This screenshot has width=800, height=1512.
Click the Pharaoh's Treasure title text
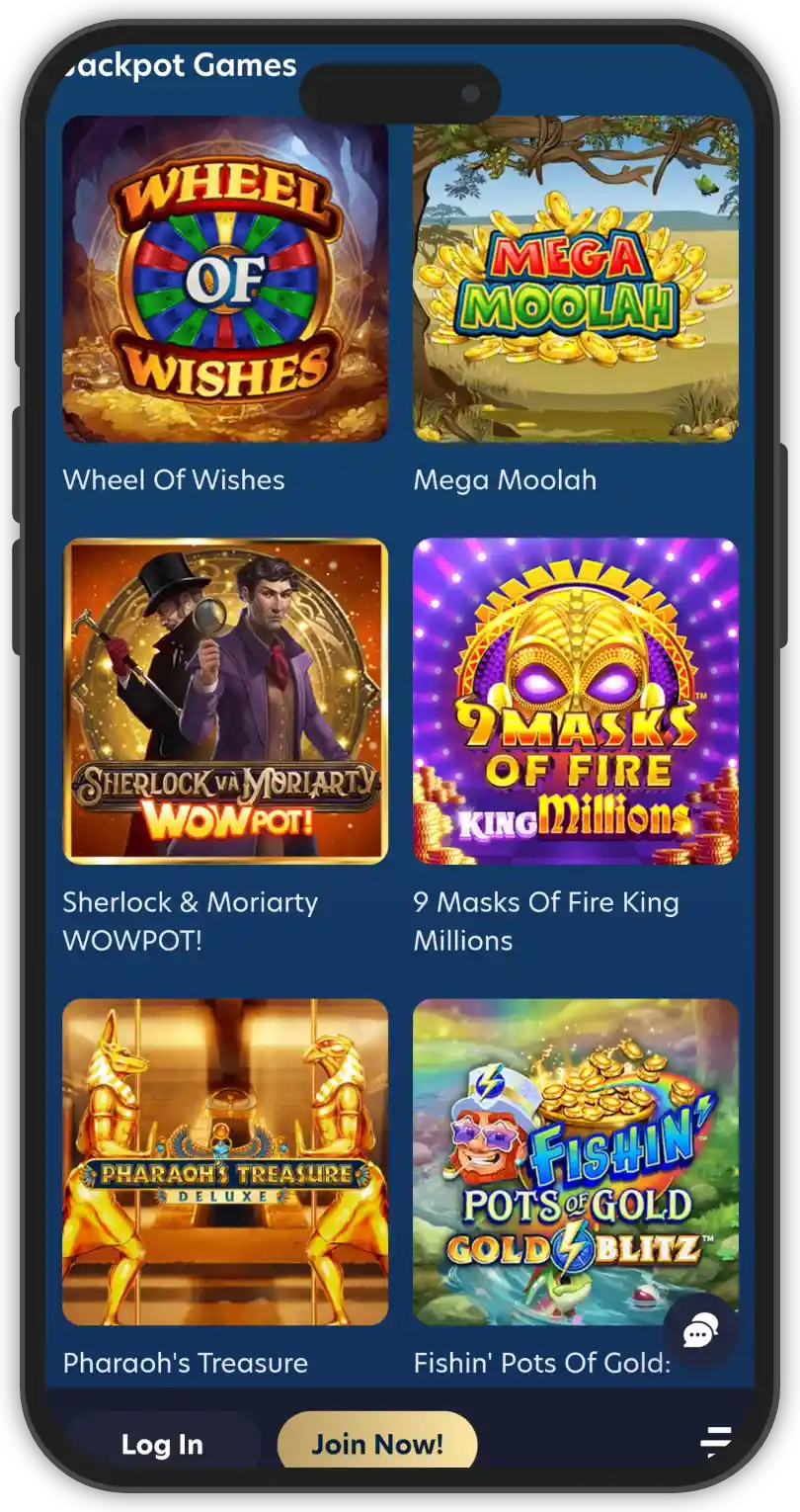(x=186, y=1363)
